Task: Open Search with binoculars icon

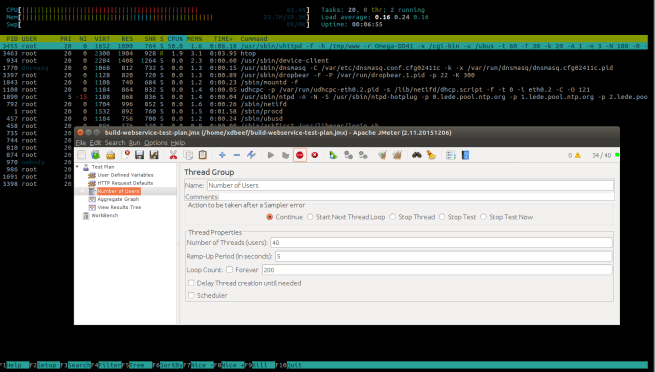Action: [416, 155]
